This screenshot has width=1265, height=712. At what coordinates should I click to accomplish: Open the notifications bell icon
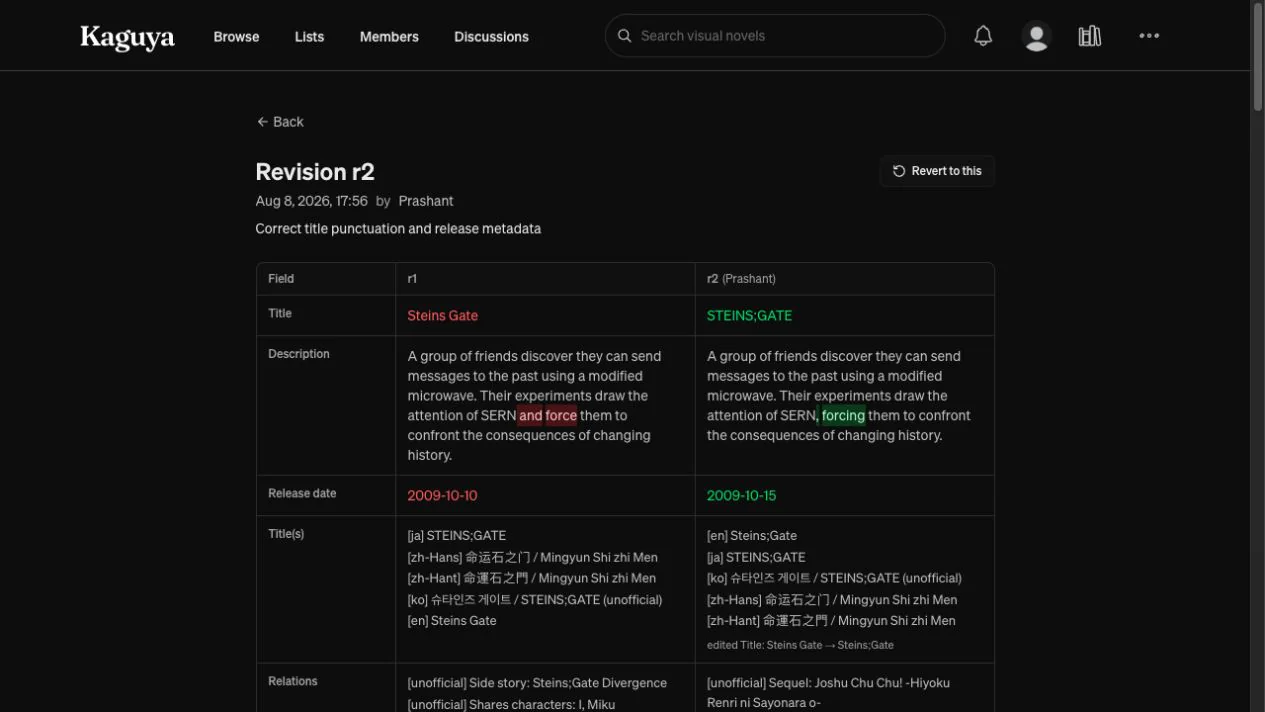pos(983,36)
